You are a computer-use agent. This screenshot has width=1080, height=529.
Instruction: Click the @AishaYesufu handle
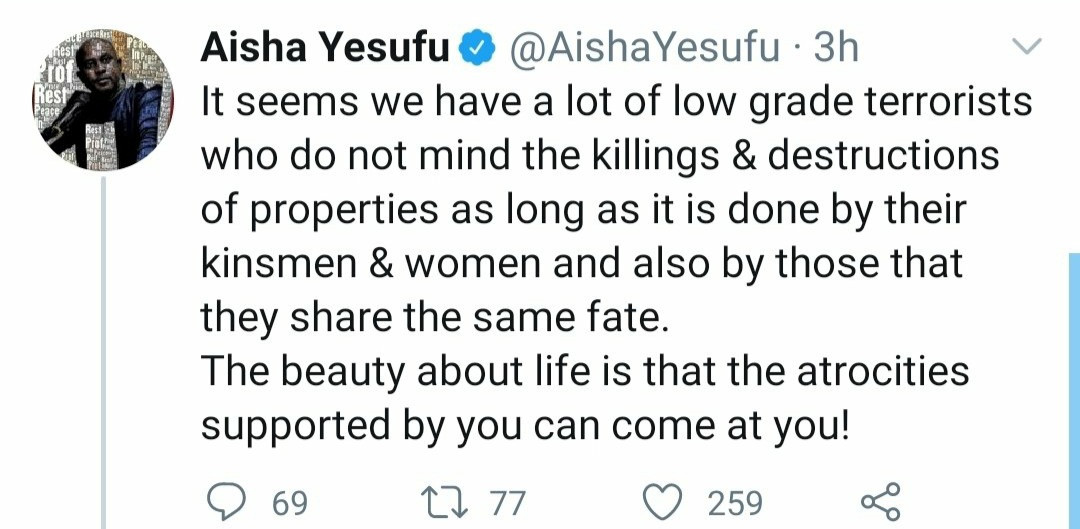(644, 48)
